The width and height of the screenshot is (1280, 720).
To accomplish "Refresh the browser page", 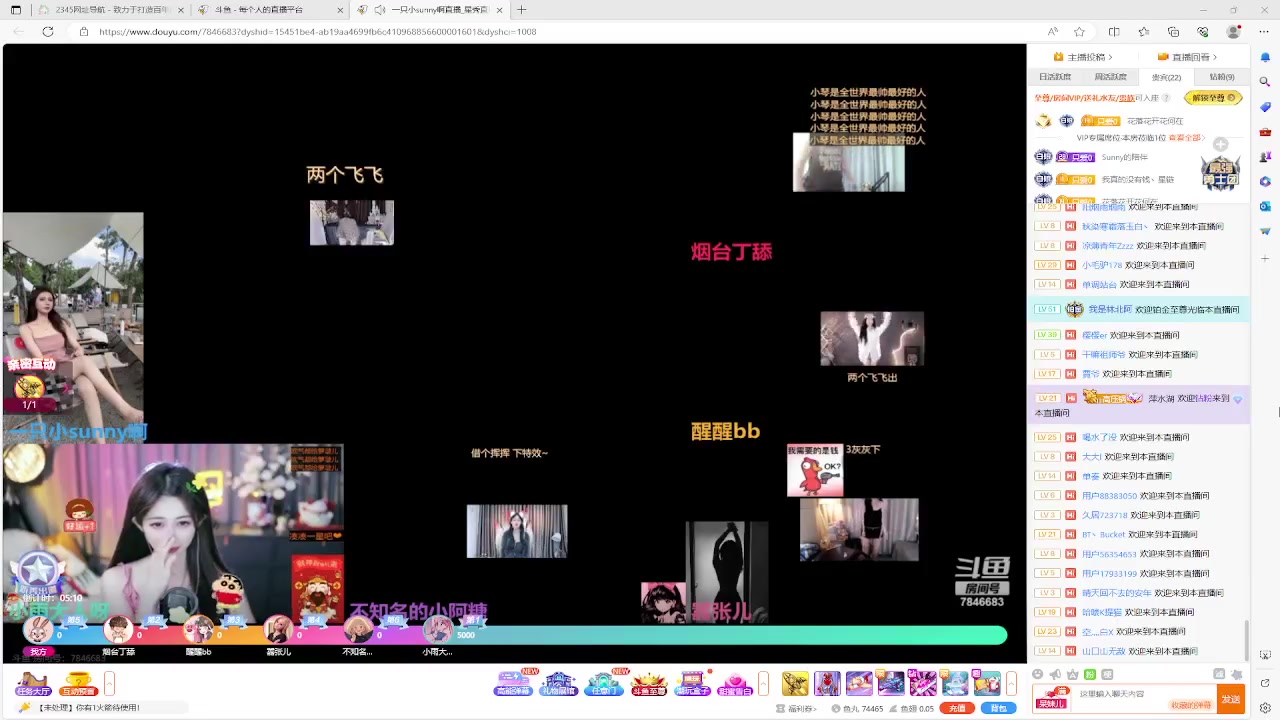I will point(47,32).
